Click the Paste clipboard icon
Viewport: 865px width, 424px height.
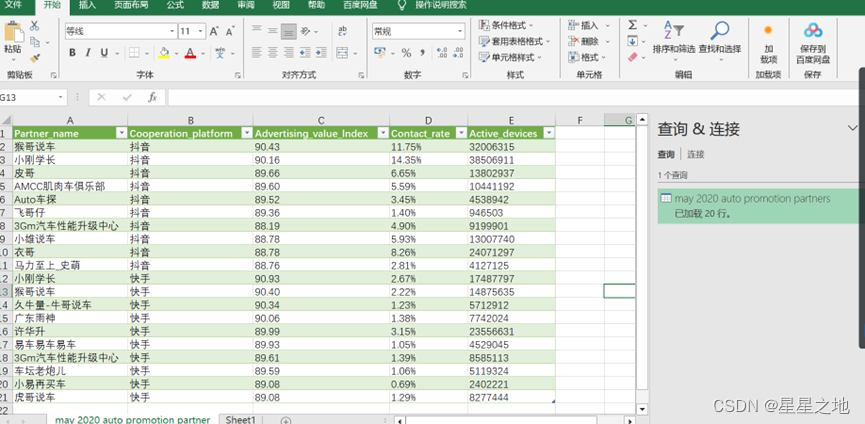tap(13, 32)
